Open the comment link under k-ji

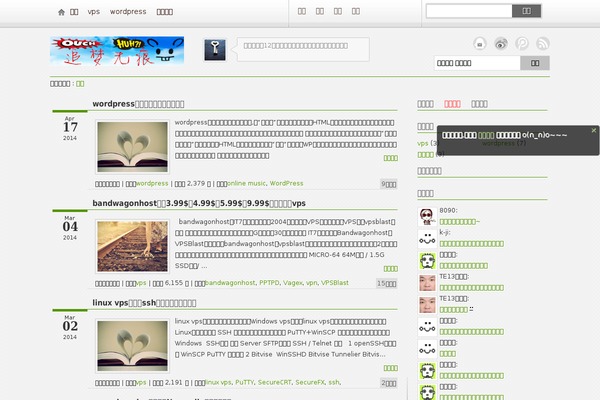point(471,244)
